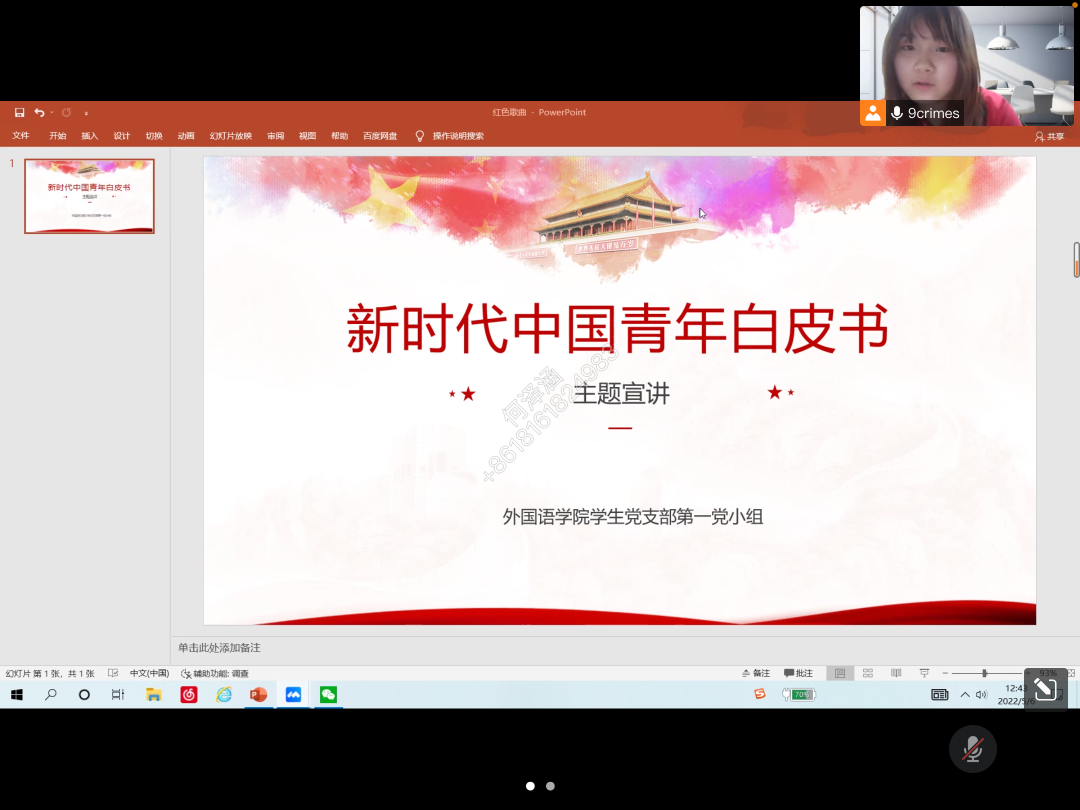Open the annotation pencil overlay button
The height and width of the screenshot is (810, 1080).
click(1046, 689)
